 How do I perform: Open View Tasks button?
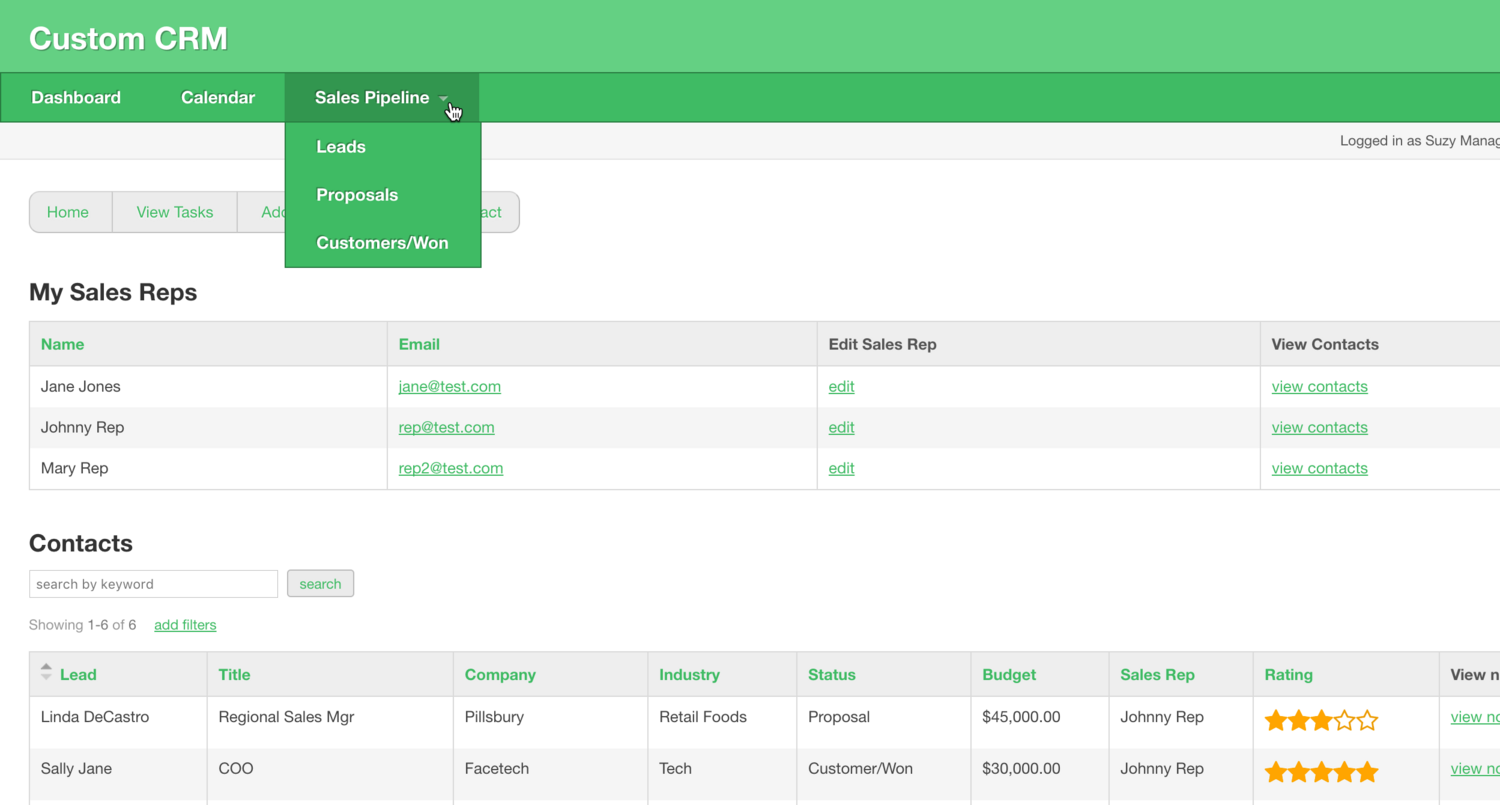click(175, 212)
